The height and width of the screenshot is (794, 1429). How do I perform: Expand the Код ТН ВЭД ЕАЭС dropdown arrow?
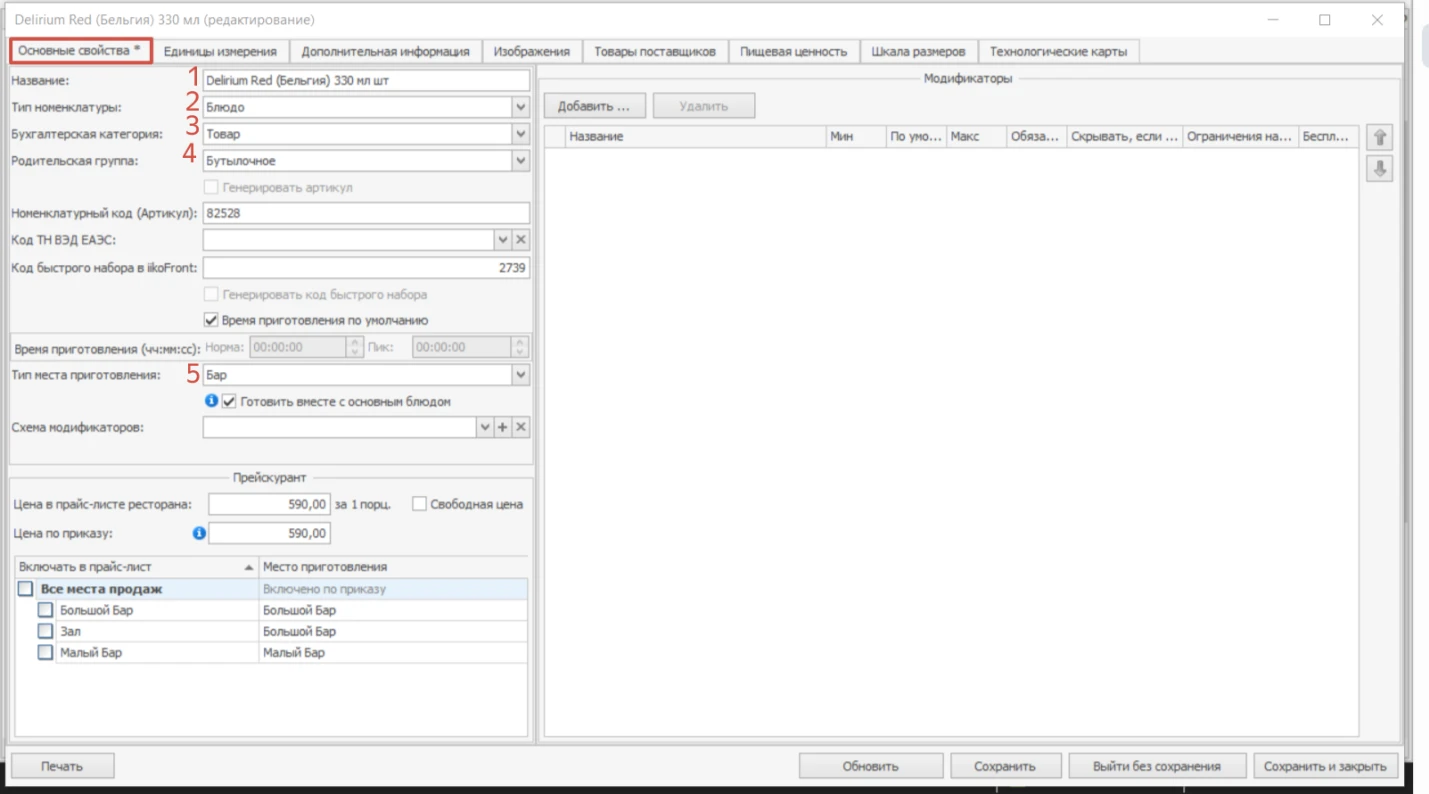[503, 240]
